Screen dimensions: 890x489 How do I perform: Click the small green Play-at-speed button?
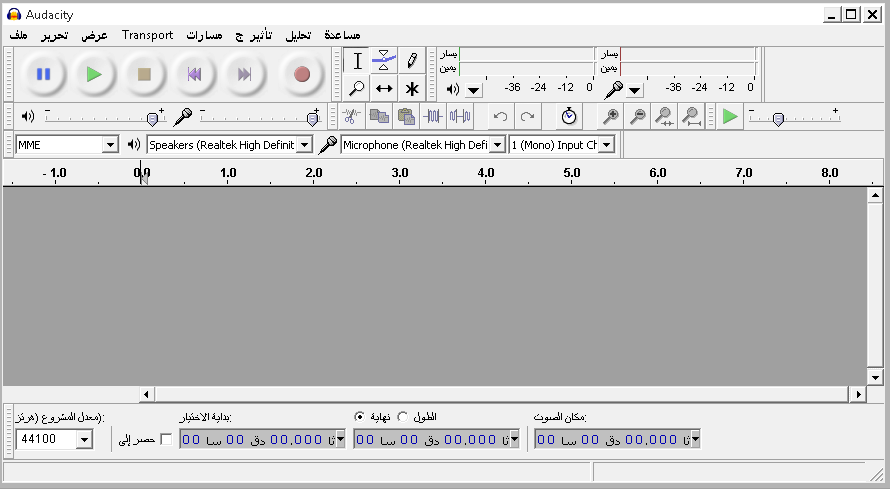point(730,117)
